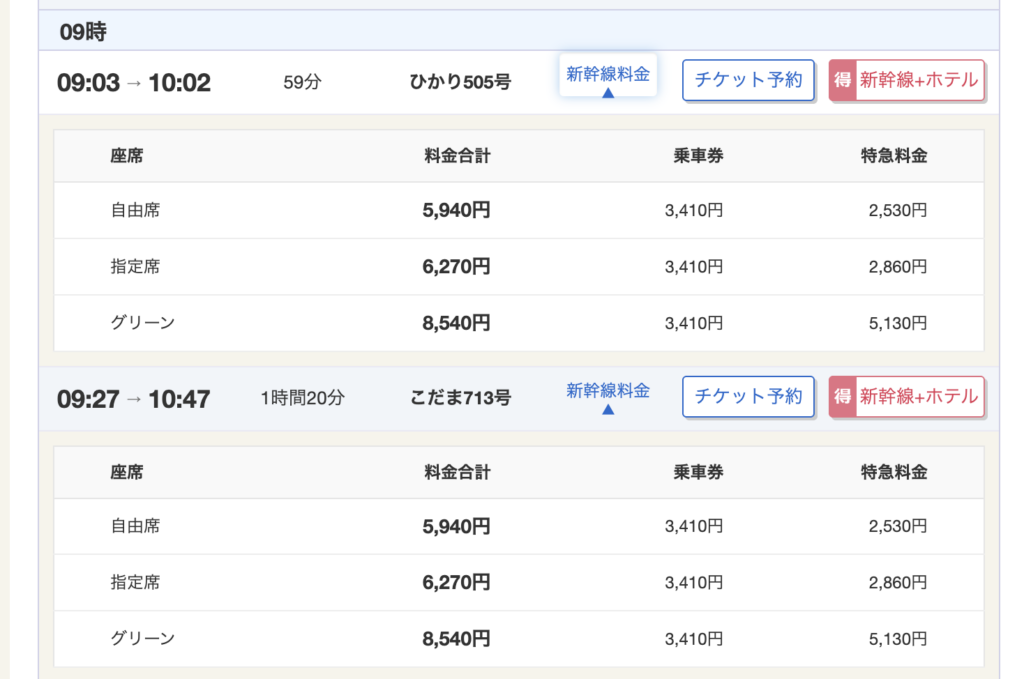Click 5,940円 total in こだま713号 table

[456, 526]
